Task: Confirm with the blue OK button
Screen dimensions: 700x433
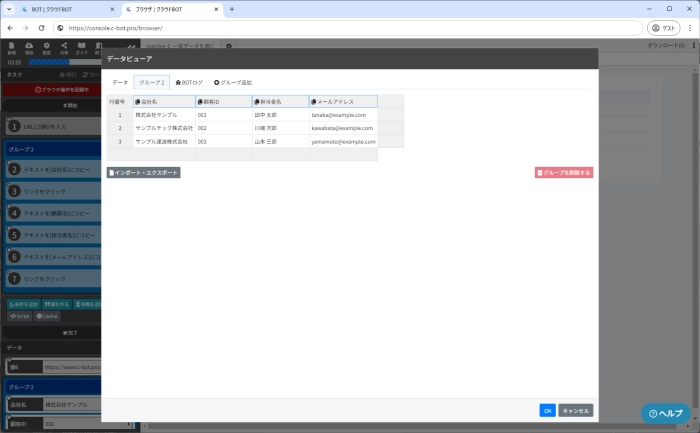Action: click(x=547, y=410)
